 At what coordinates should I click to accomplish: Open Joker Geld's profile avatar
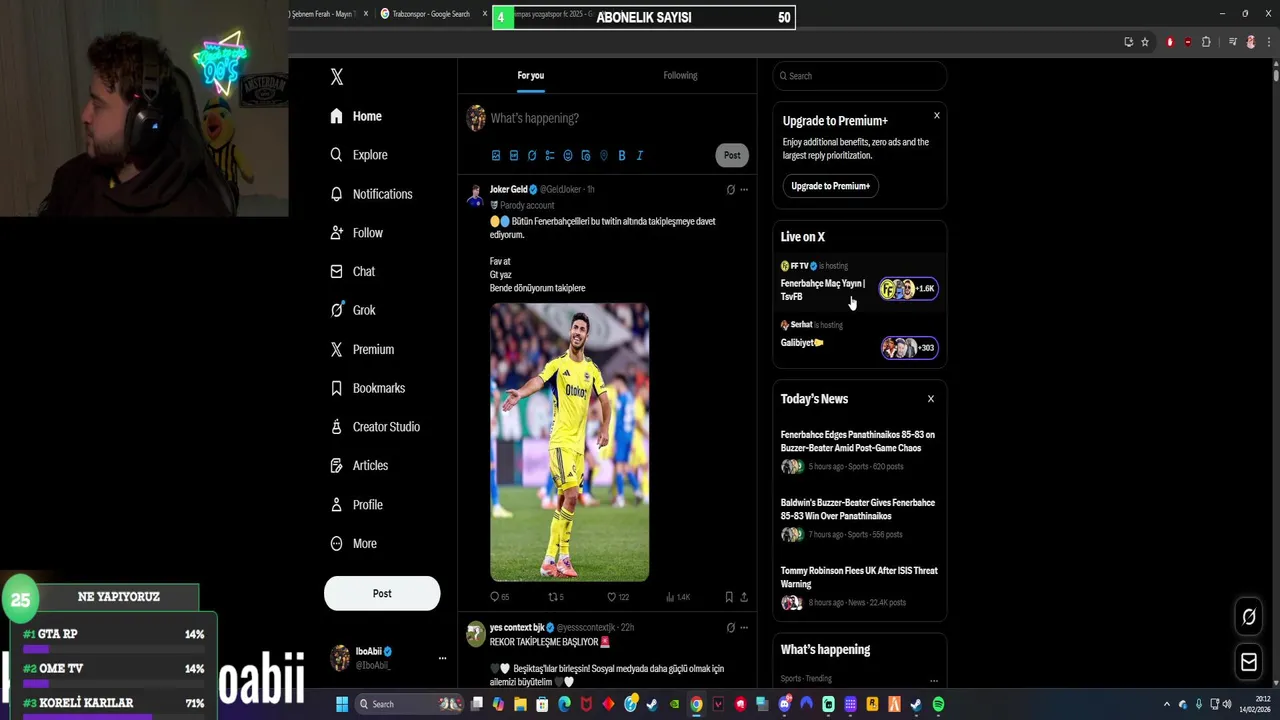pyautogui.click(x=476, y=195)
